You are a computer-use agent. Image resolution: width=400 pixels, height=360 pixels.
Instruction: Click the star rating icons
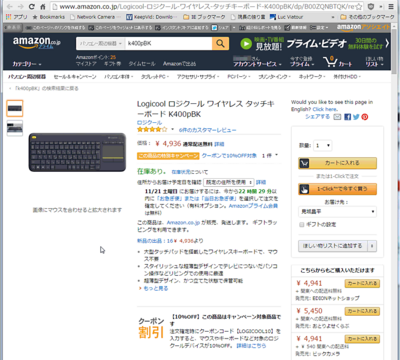(152, 130)
